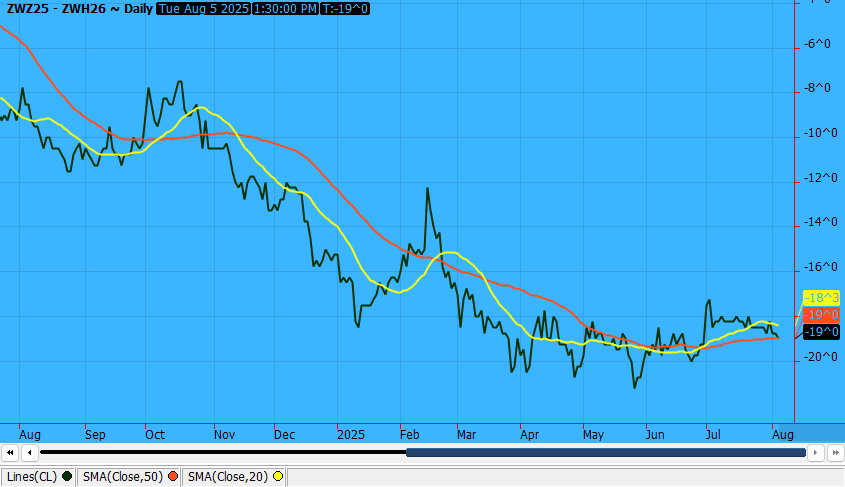Viewport: 845px width, 487px height.
Task: Click the yellow SMA 20 color dot
Action: click(277, 477)
